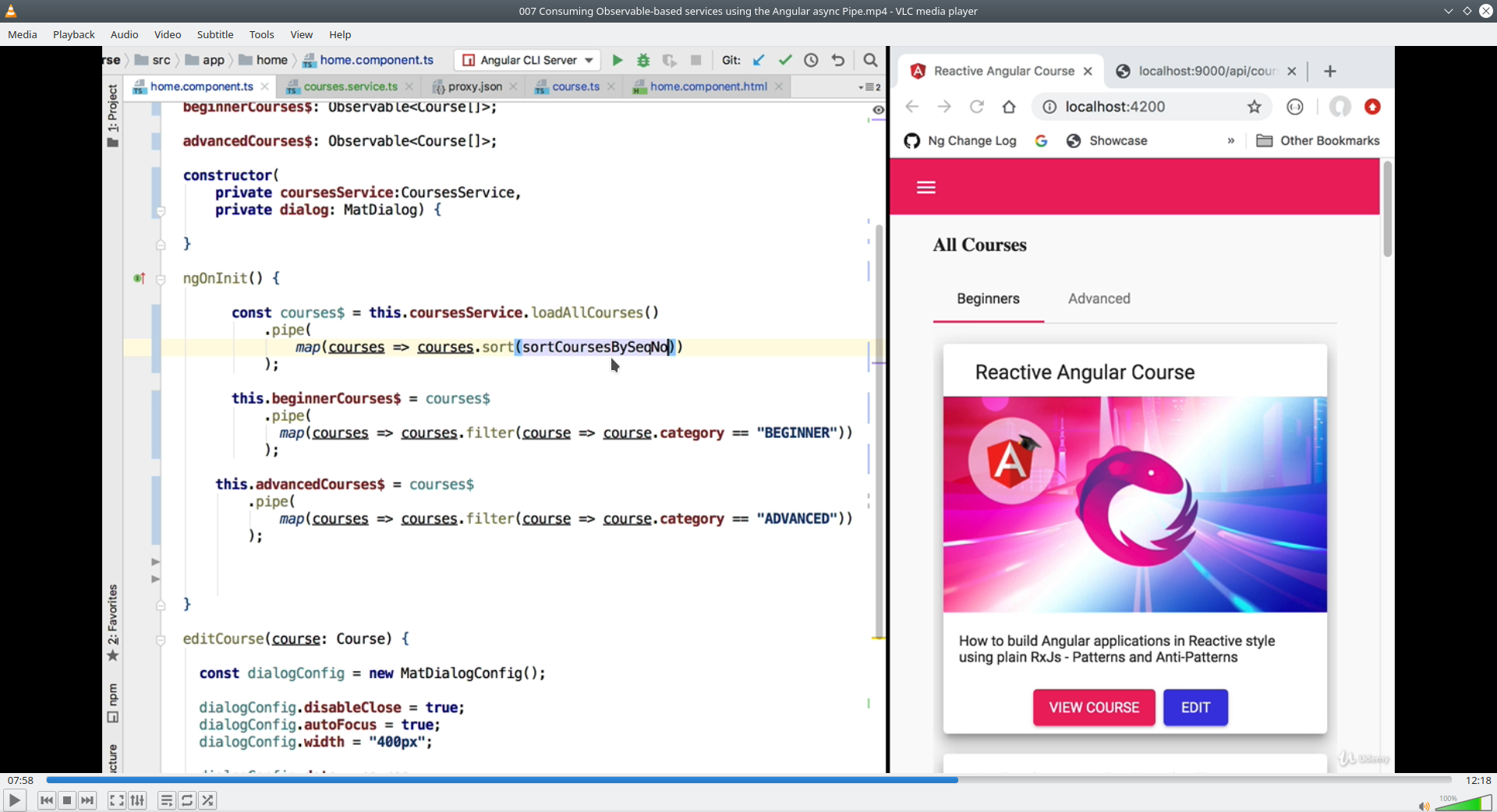This screenshot has height=812, width=1497.
Task: Go to browser home page
Action: 1009,107
